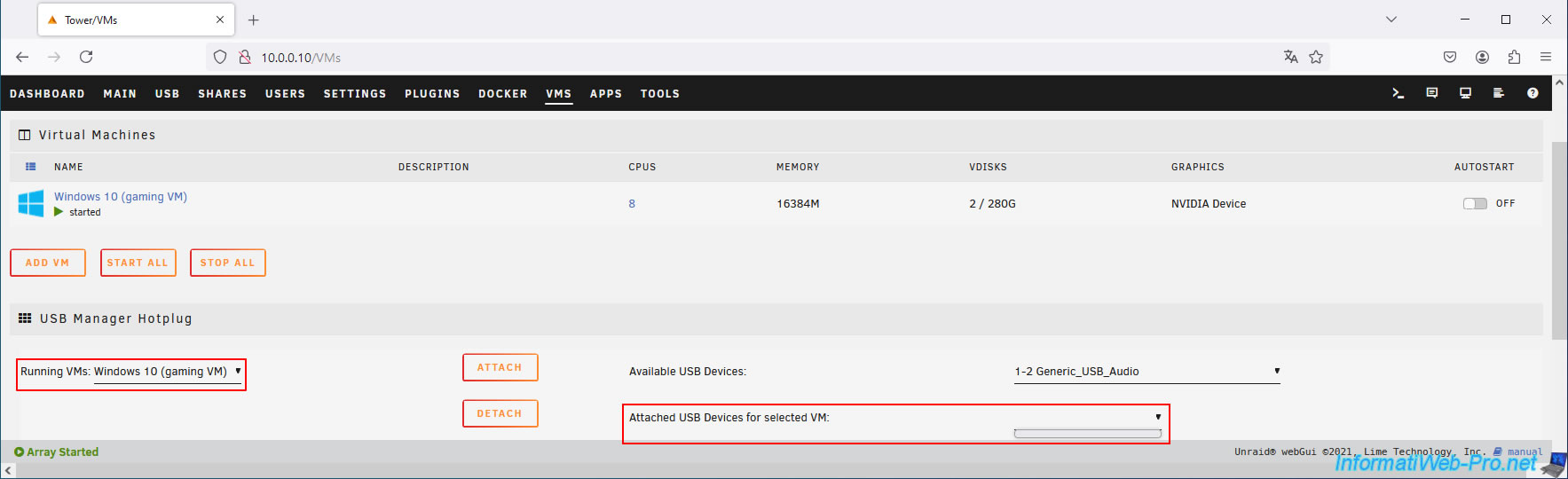Bookmark page with the star icon
This screenshot has height=479, width=1568.
[x=1316, y=57]
